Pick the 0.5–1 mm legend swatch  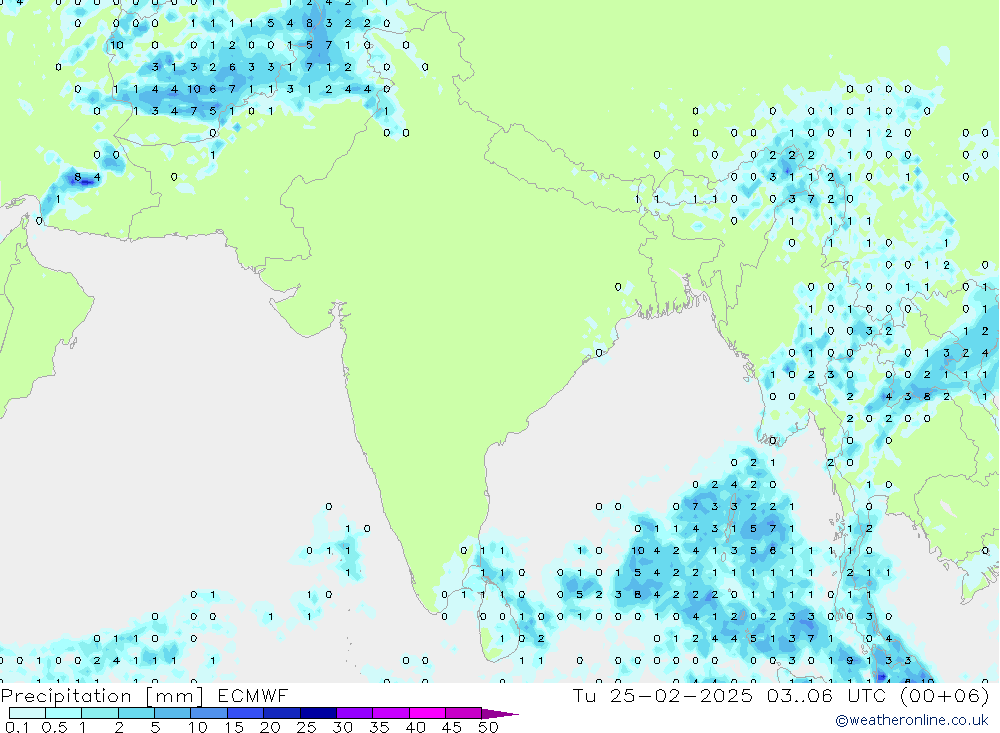64,713
